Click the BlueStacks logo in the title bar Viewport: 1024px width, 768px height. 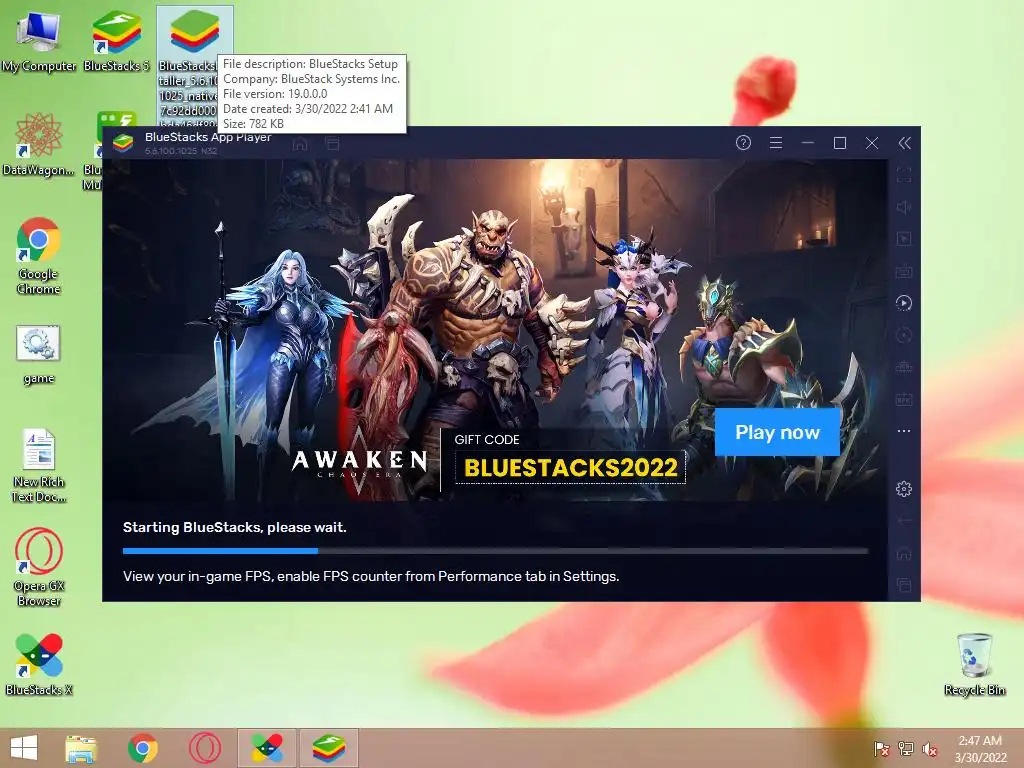point(123,143)
